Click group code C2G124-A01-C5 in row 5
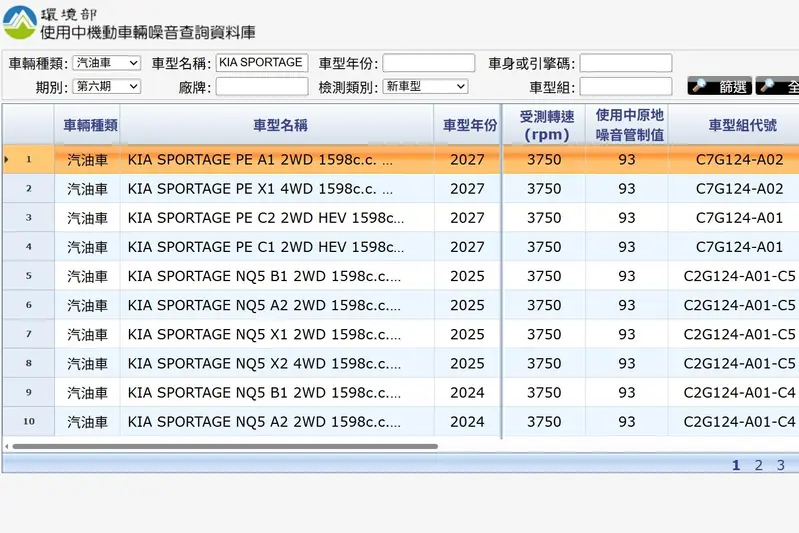799x533 pixels. 739,276
